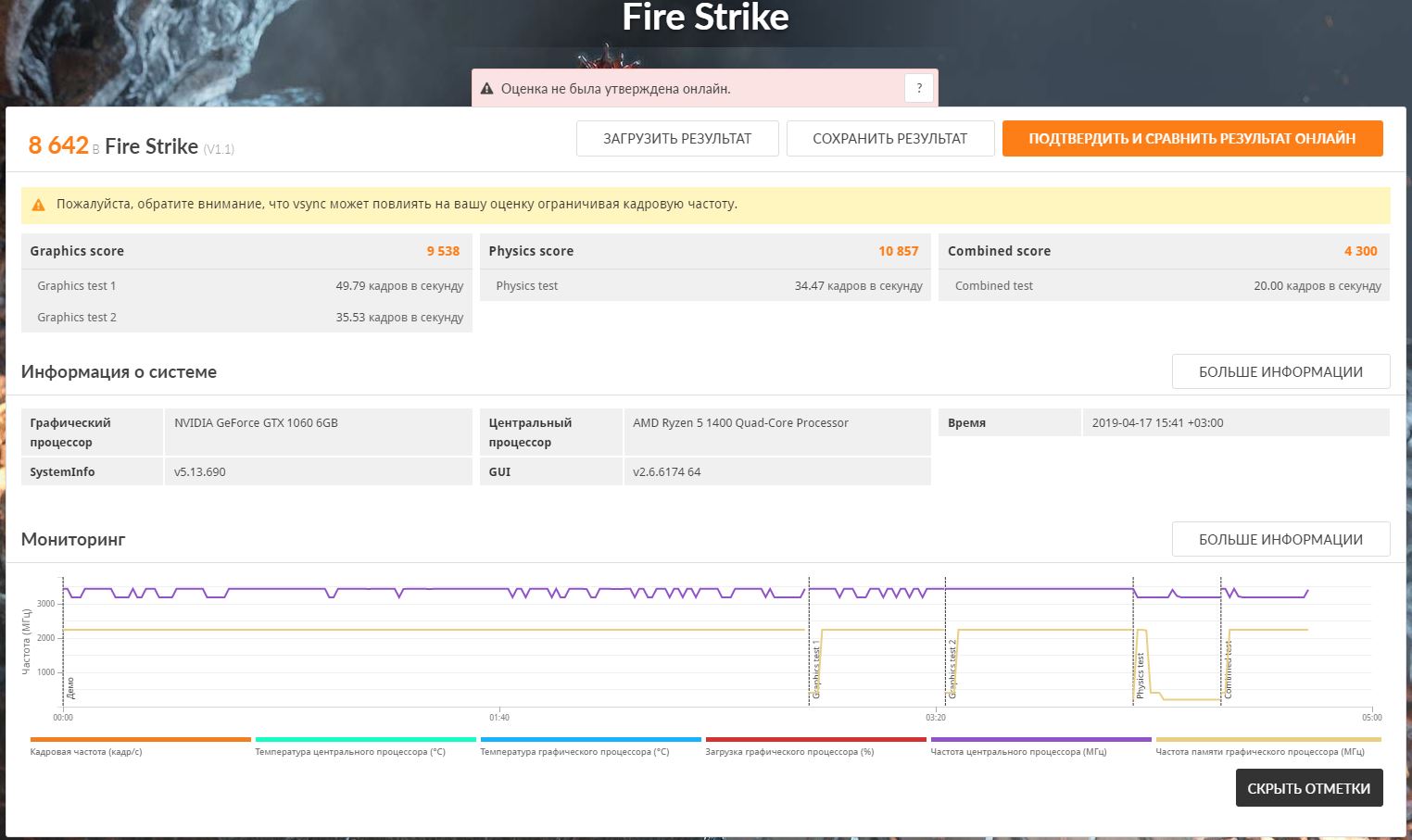This screenshot has width=1412, height=840.
Task: Click the СКРЫТЬ ОТМЕТКИ button
Action: coord(1309,788)
